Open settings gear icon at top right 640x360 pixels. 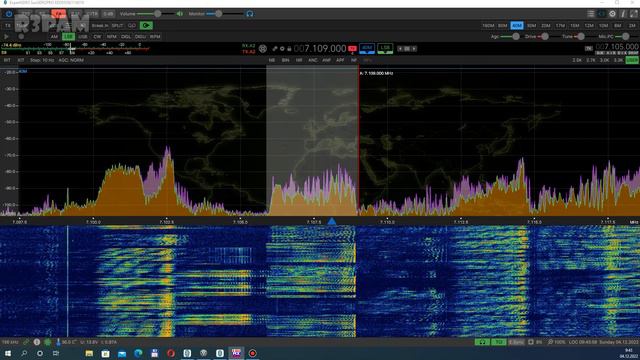(x=612, y=14)
